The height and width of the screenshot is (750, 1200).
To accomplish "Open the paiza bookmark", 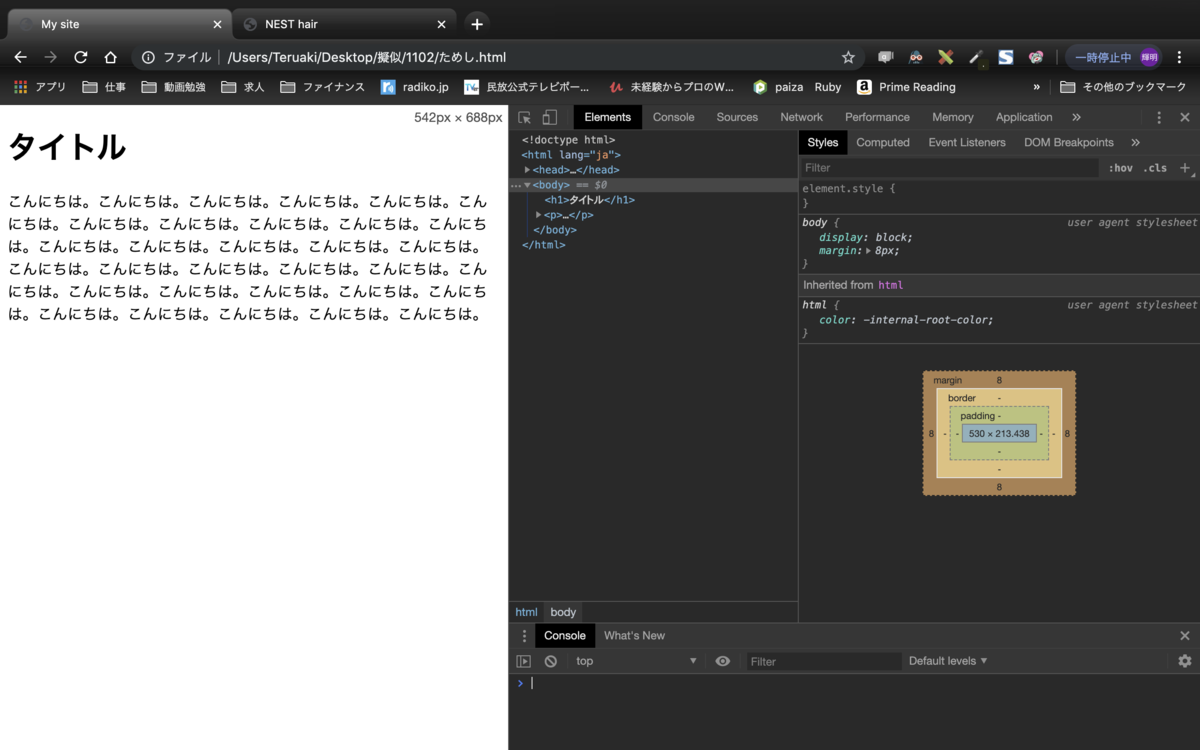I will pos(778,87).
